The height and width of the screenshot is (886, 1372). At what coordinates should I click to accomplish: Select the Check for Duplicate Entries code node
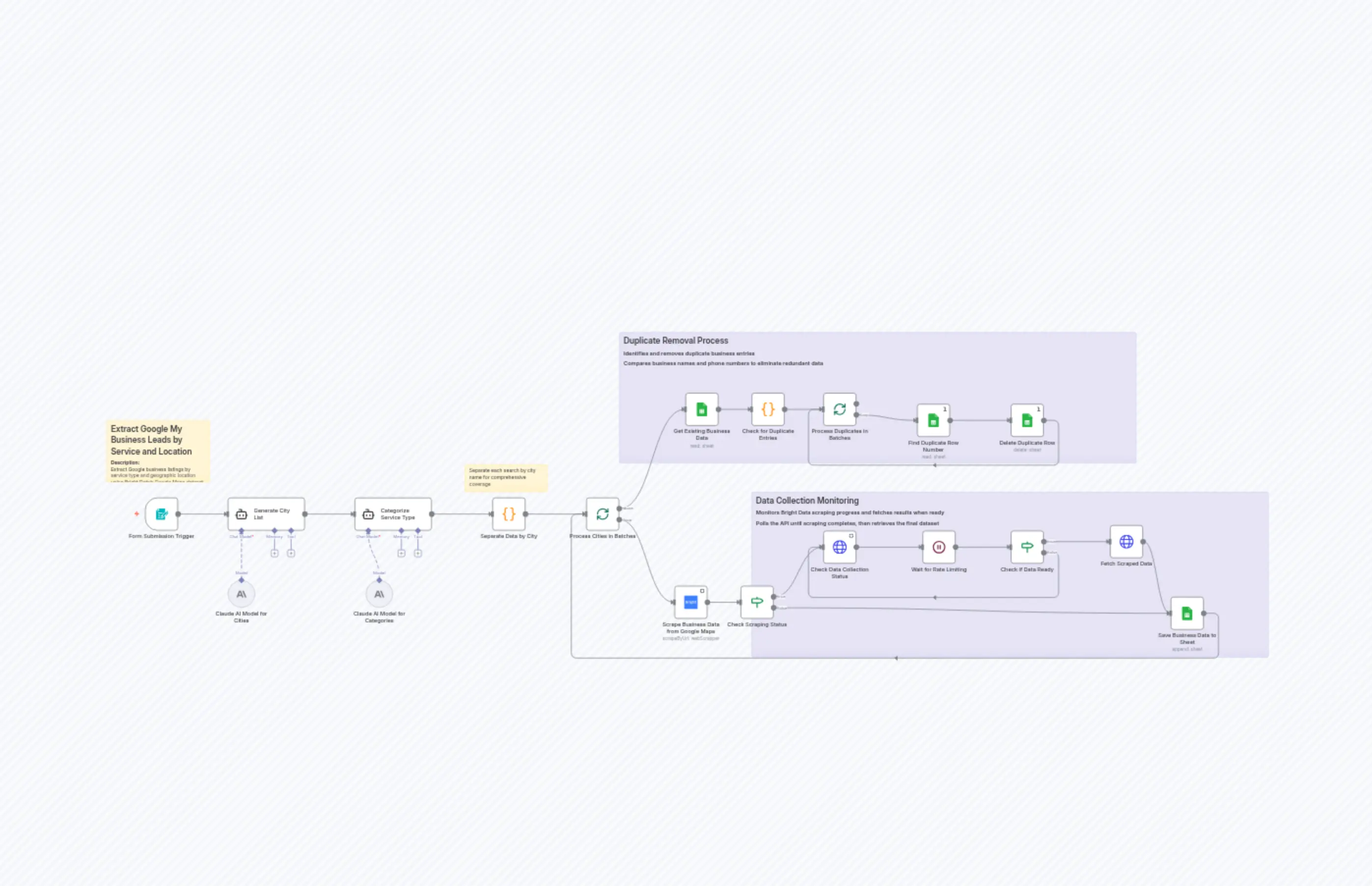point(768,410)
